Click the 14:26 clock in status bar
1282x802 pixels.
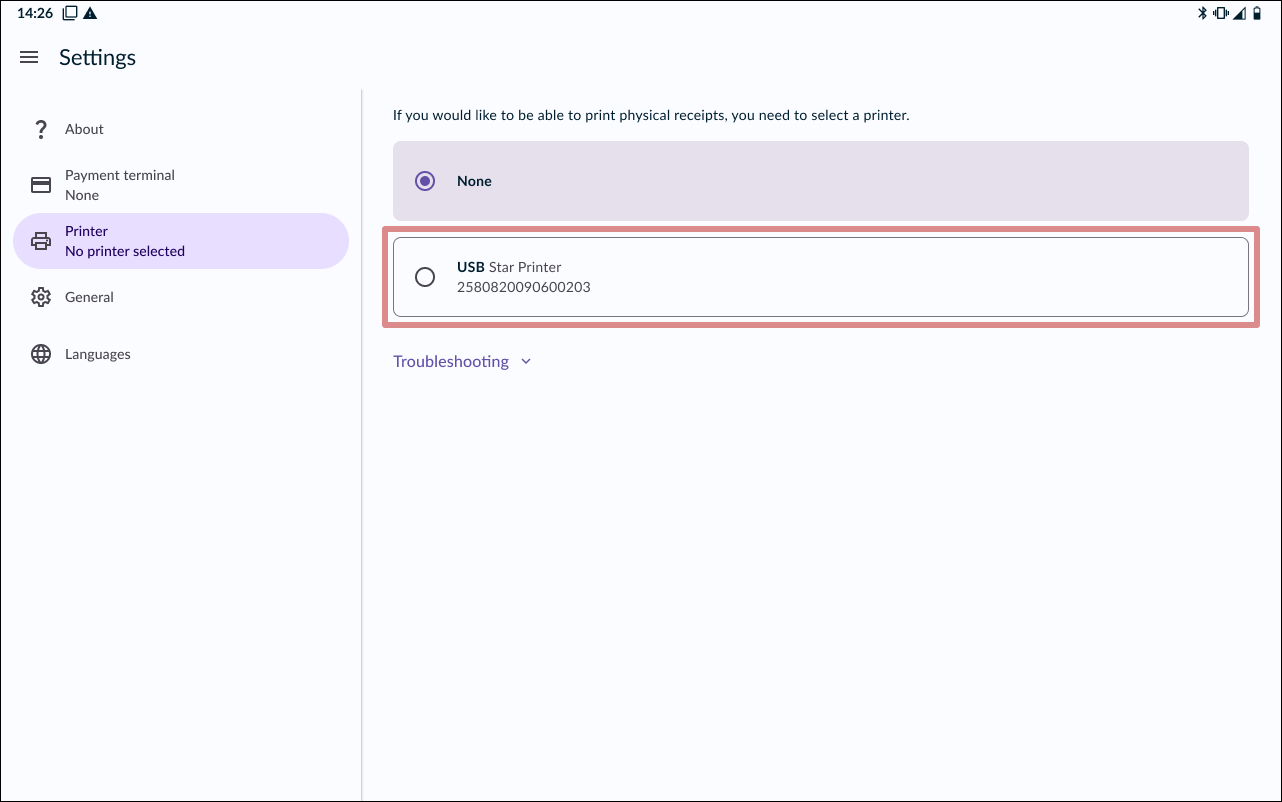click(35, 13)
